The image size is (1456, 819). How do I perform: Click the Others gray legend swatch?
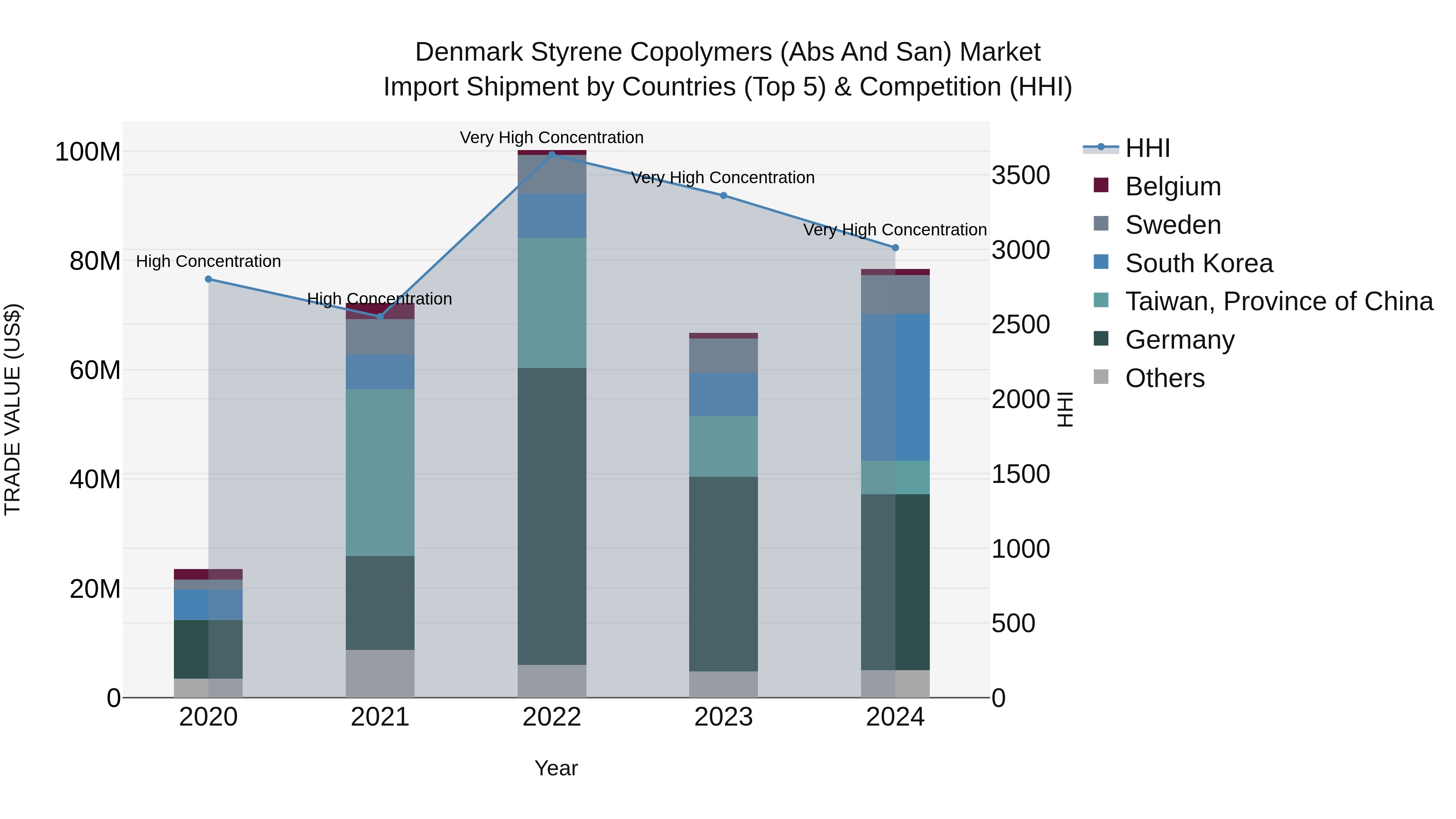pos(1101,377)
